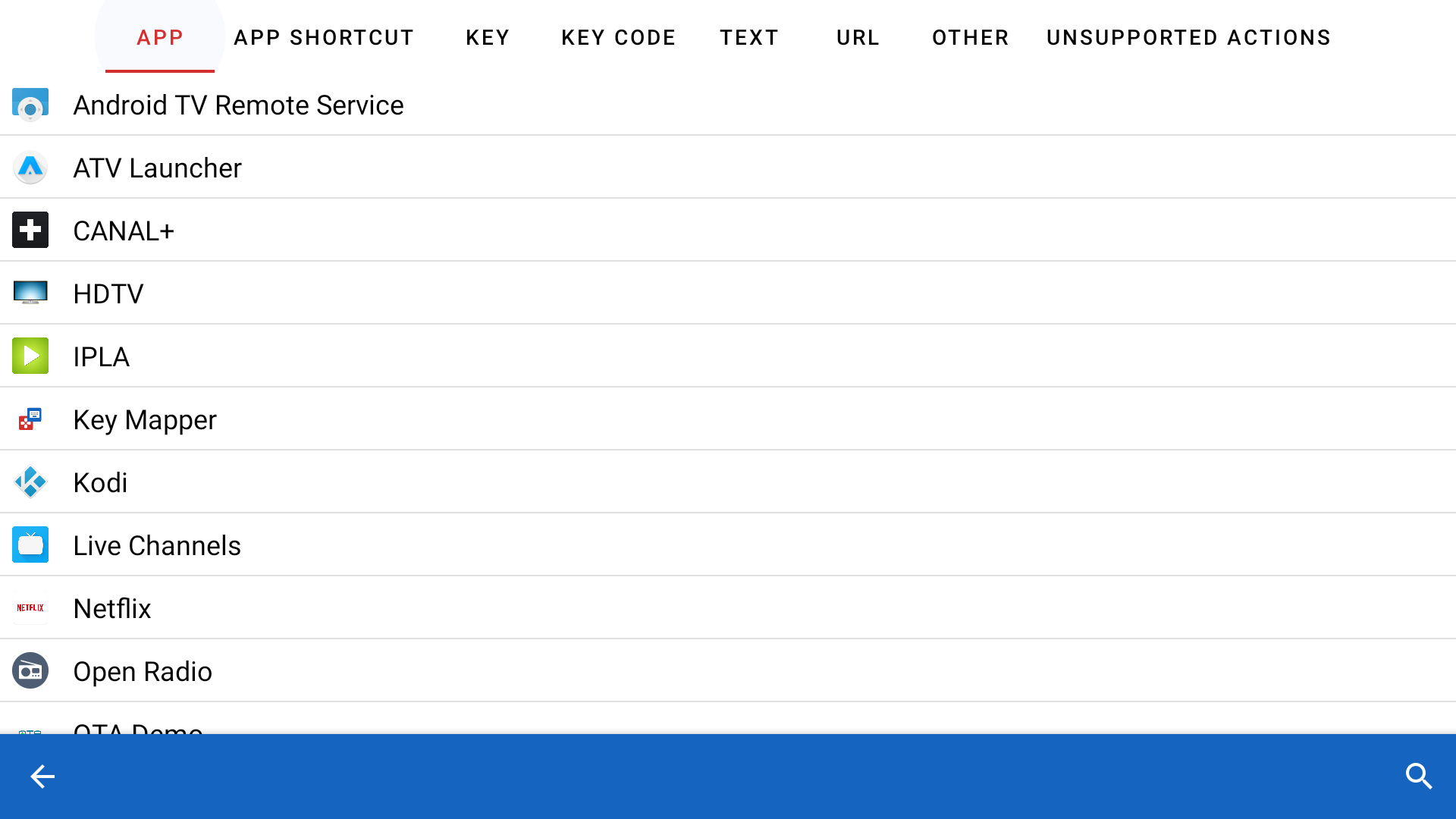Open the KEY CODE tab

click(x=619, y=37)
